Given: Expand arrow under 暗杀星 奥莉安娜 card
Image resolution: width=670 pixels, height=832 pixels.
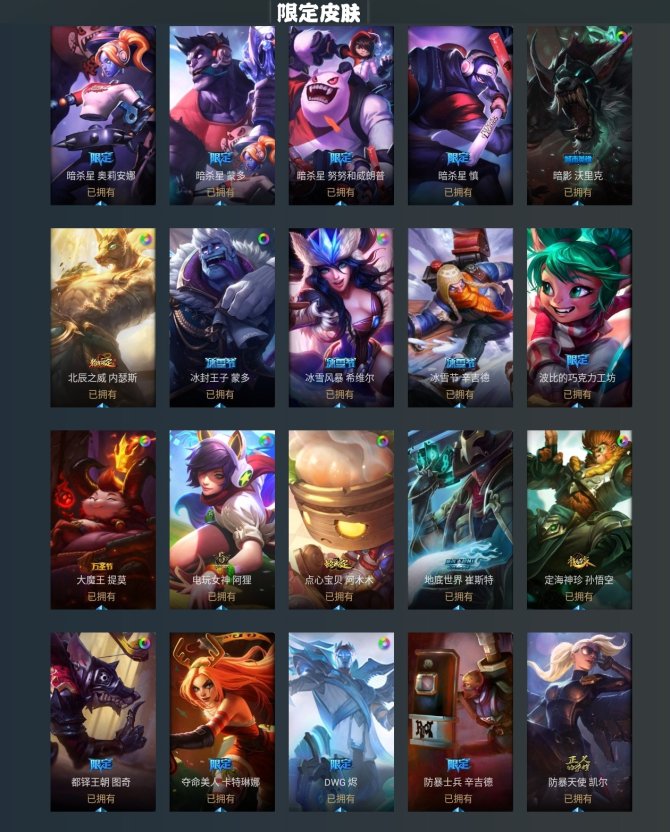Looking at the screenshot, I should (102, 203).
